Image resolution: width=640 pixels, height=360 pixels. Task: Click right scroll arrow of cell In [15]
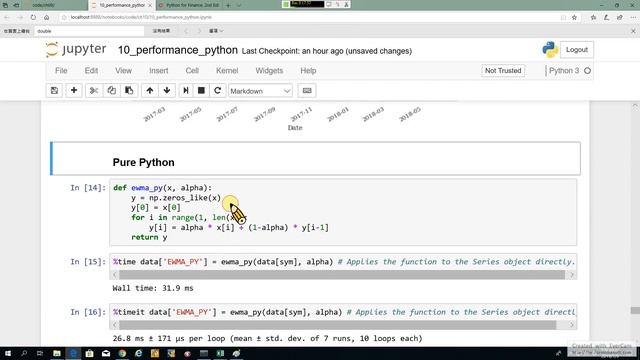coord(571,275)
